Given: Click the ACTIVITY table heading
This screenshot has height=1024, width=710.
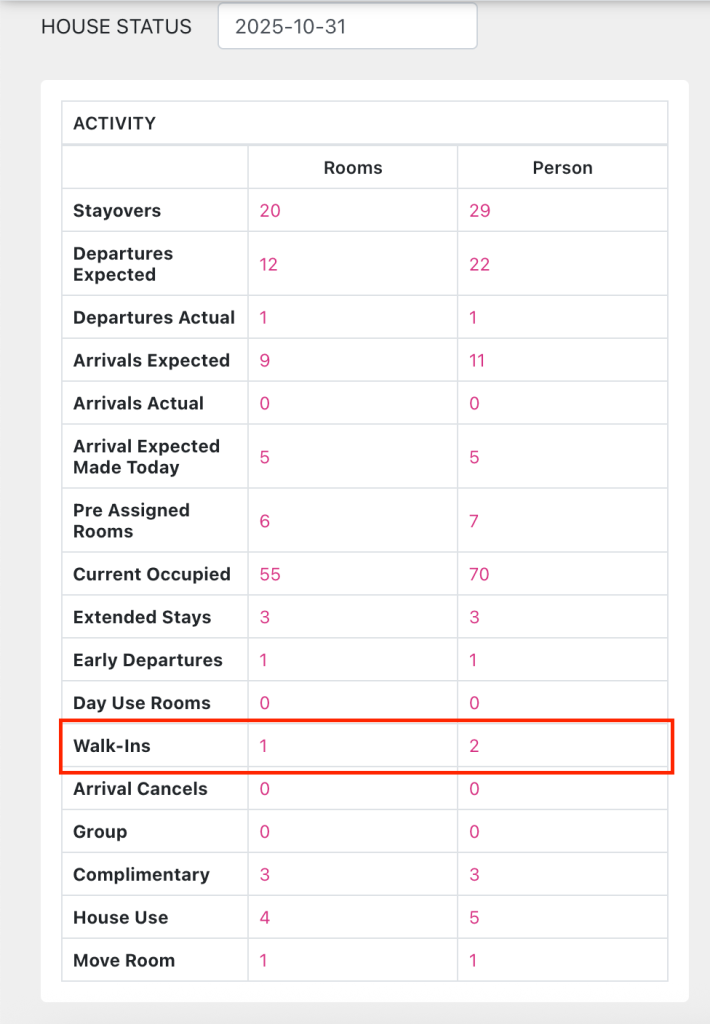Looking at the screenshot, I should [x=115, y=124].
